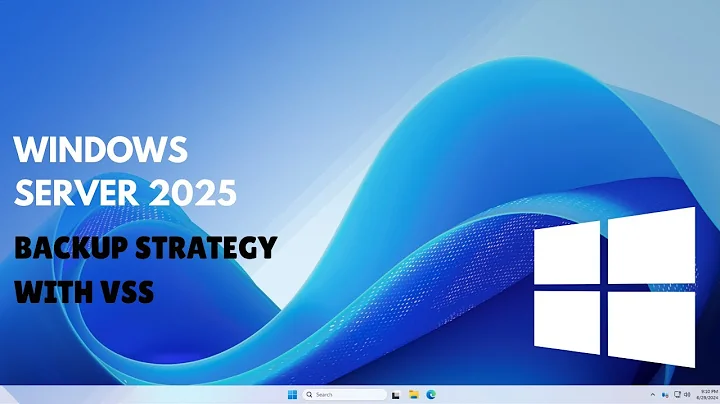Open Microsoft Edge from the taskbar
720x404 pixels.
[x=431, y=395]
